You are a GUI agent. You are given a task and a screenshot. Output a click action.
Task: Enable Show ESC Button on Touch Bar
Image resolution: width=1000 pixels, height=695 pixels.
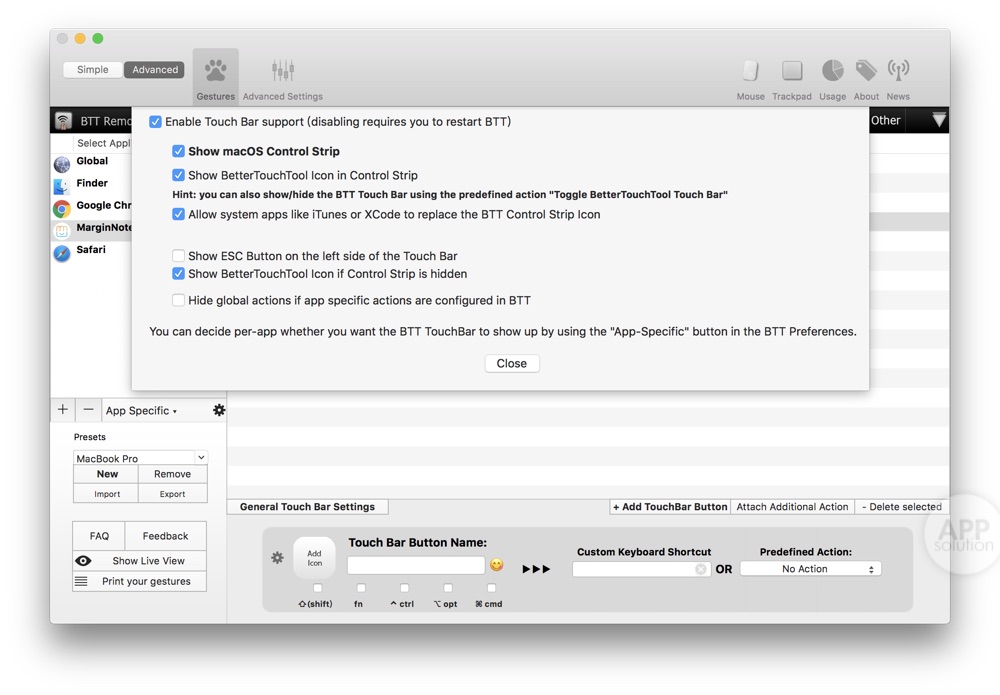click(x=178, y=256)
